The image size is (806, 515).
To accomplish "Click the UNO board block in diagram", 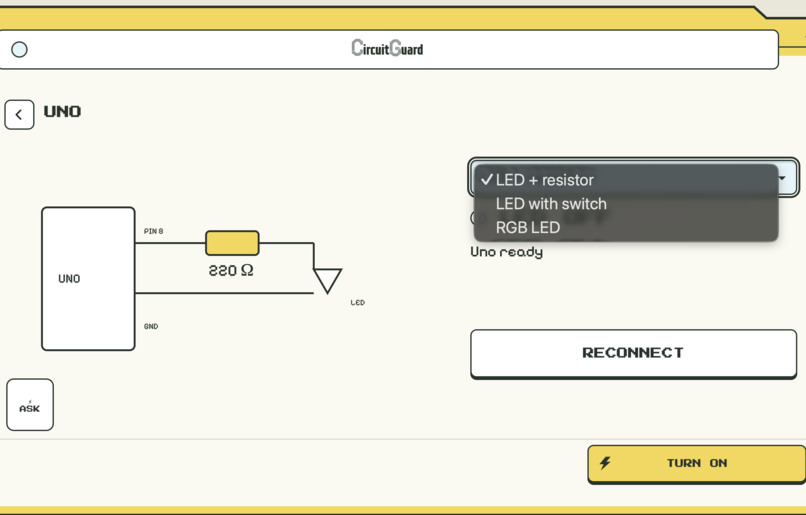I will coord(88,279).
